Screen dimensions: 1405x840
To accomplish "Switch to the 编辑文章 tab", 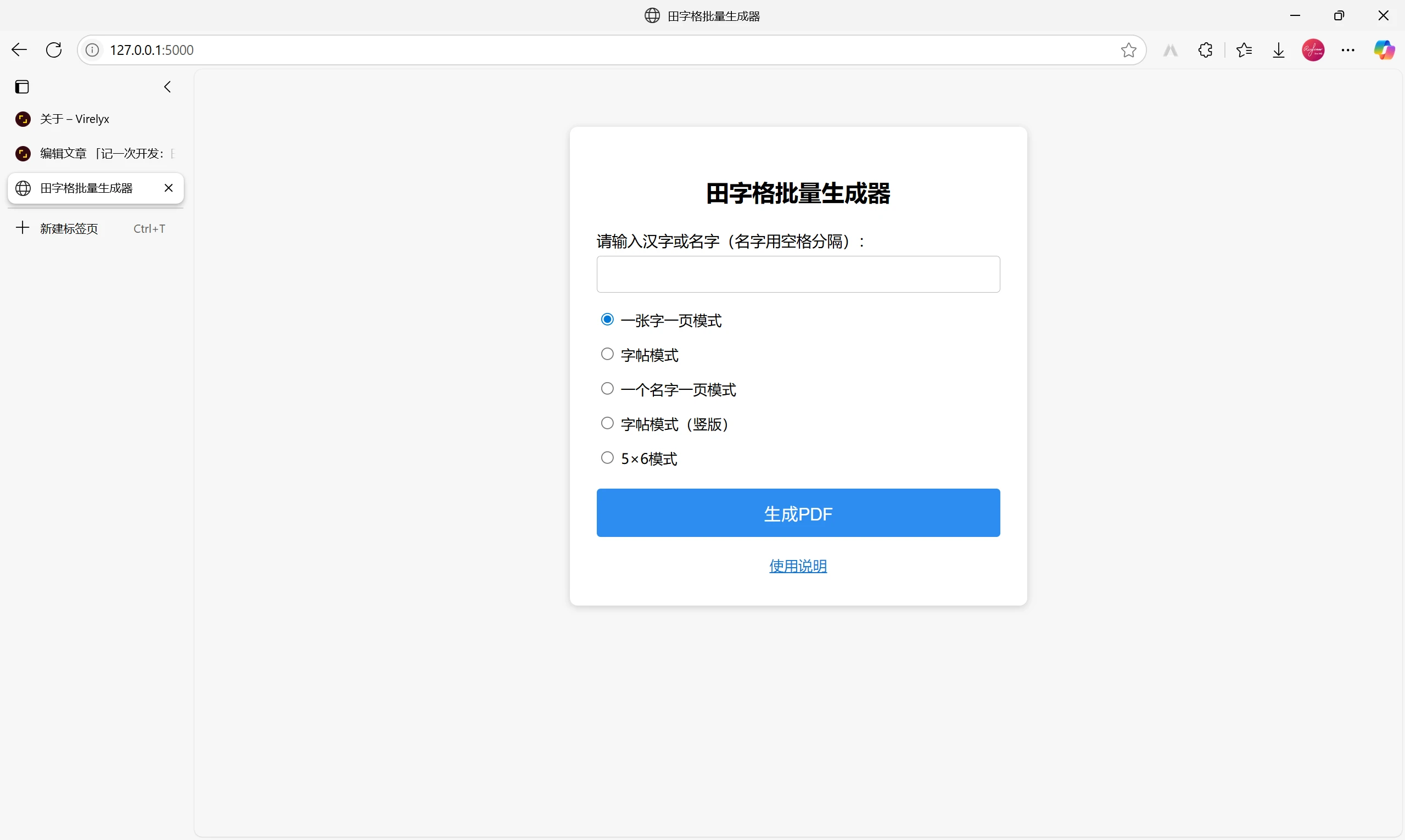I will tap(96, 153).
